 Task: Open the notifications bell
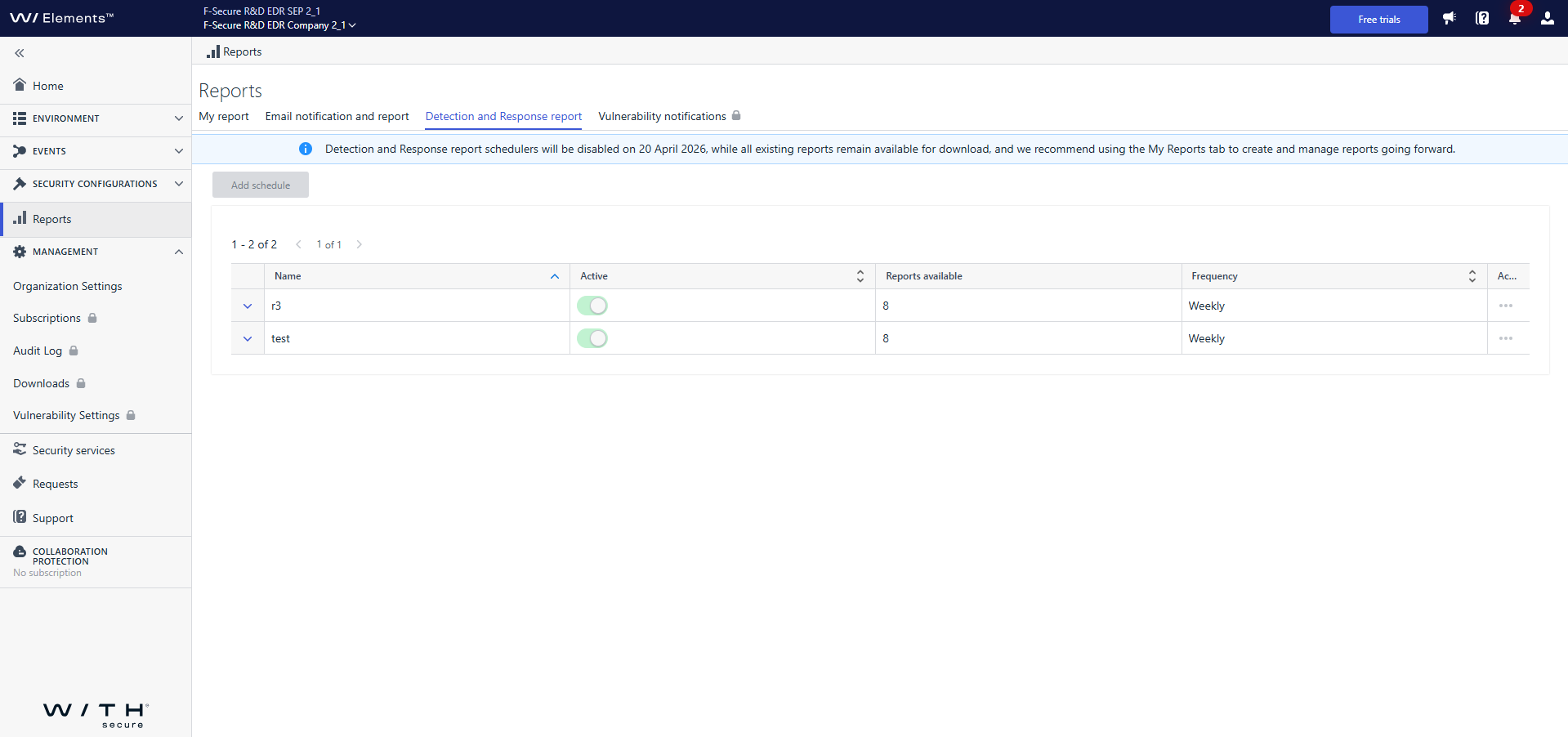pyautogui.click(x=1515, y=18)
